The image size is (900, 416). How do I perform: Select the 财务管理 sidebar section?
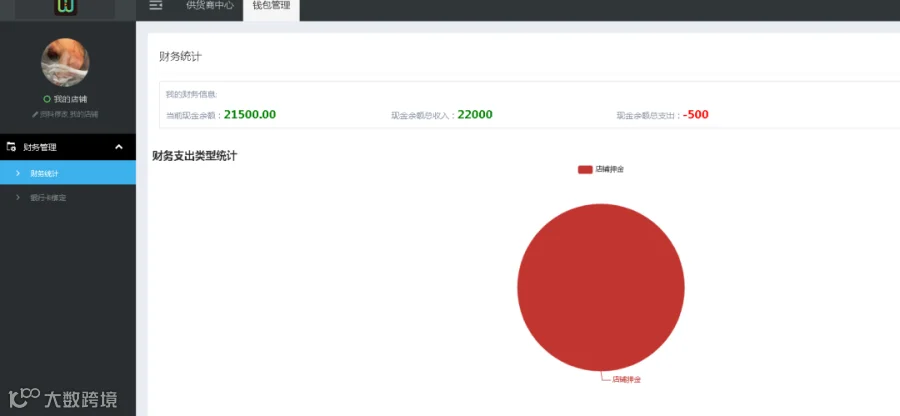[68, 147]
